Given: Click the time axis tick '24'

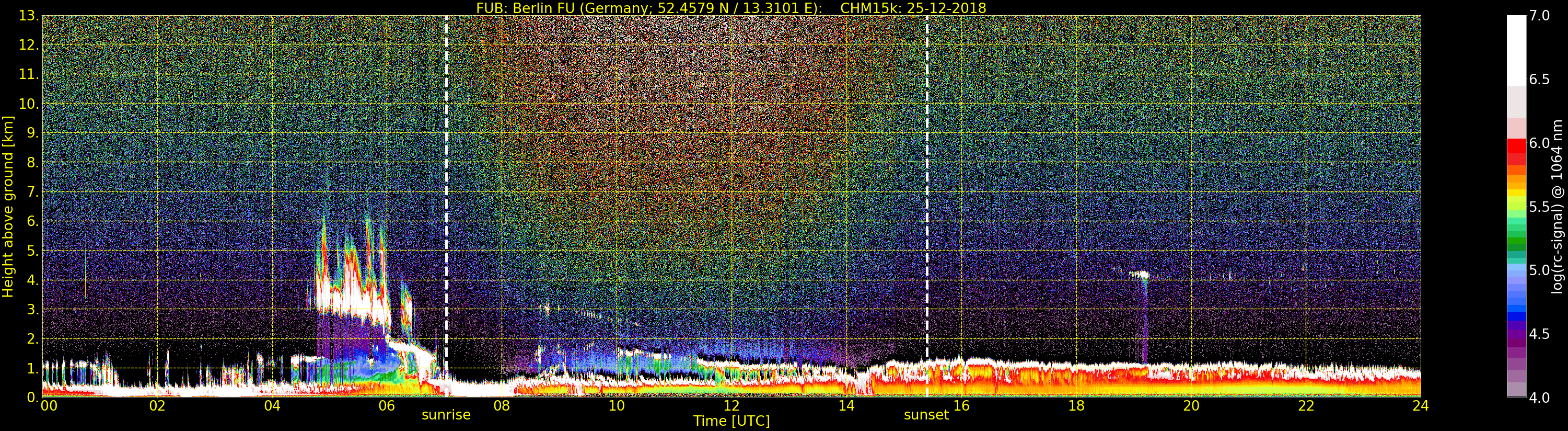Looking at the screenshot, I should [1421, 405].
